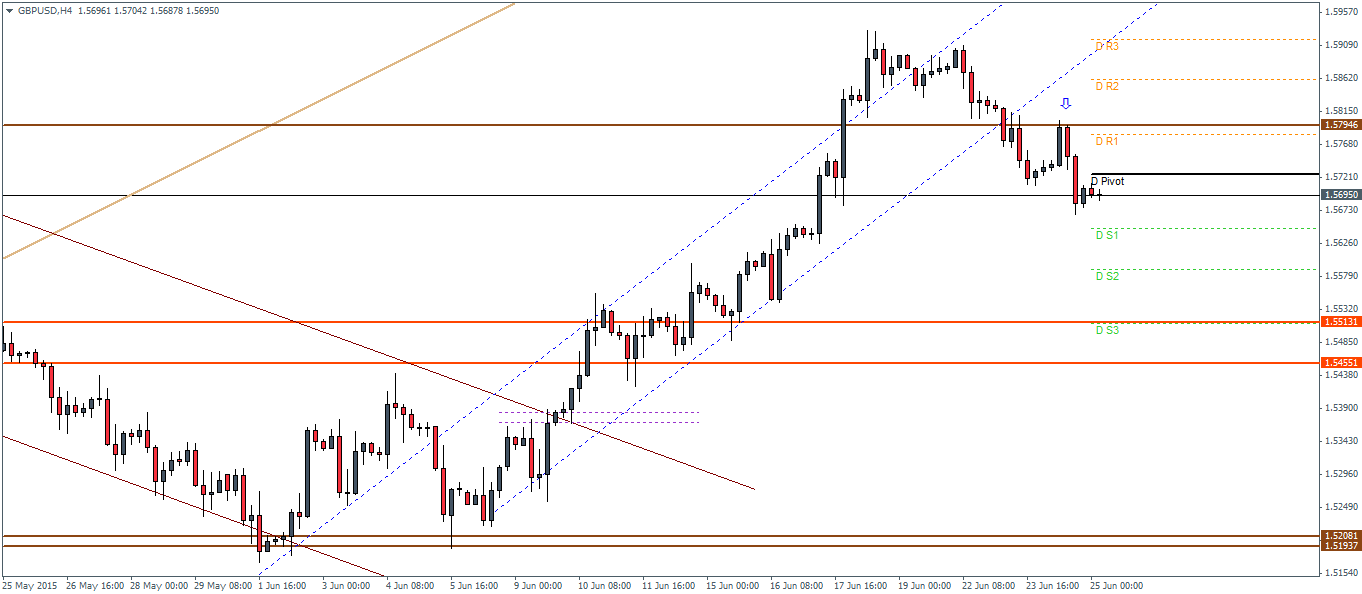The image size is (1362, 594).
Task: Click the 1.58620 price scale value
Action: [1341, 77]
